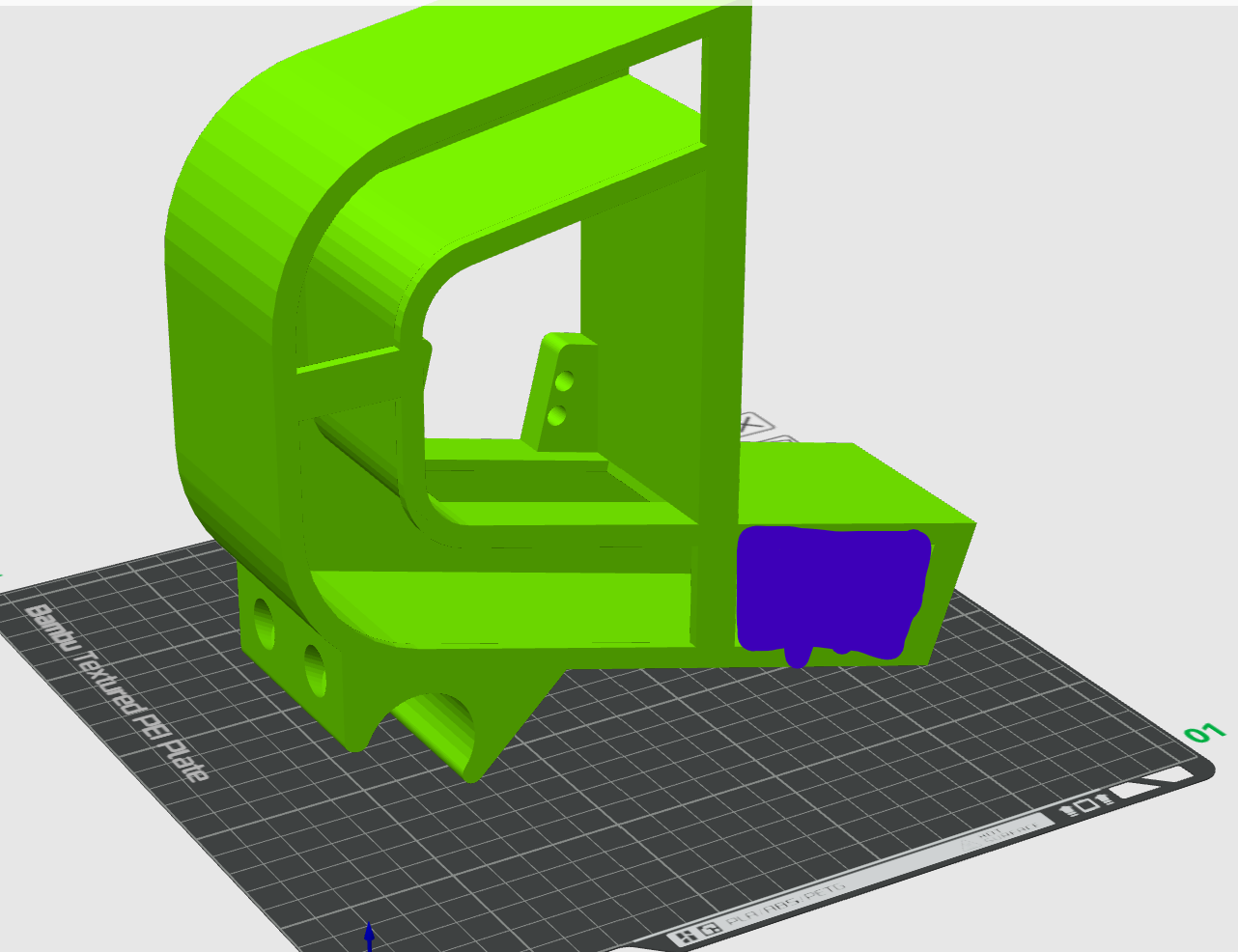Select the green 01 plate number

click(1204, 733)
